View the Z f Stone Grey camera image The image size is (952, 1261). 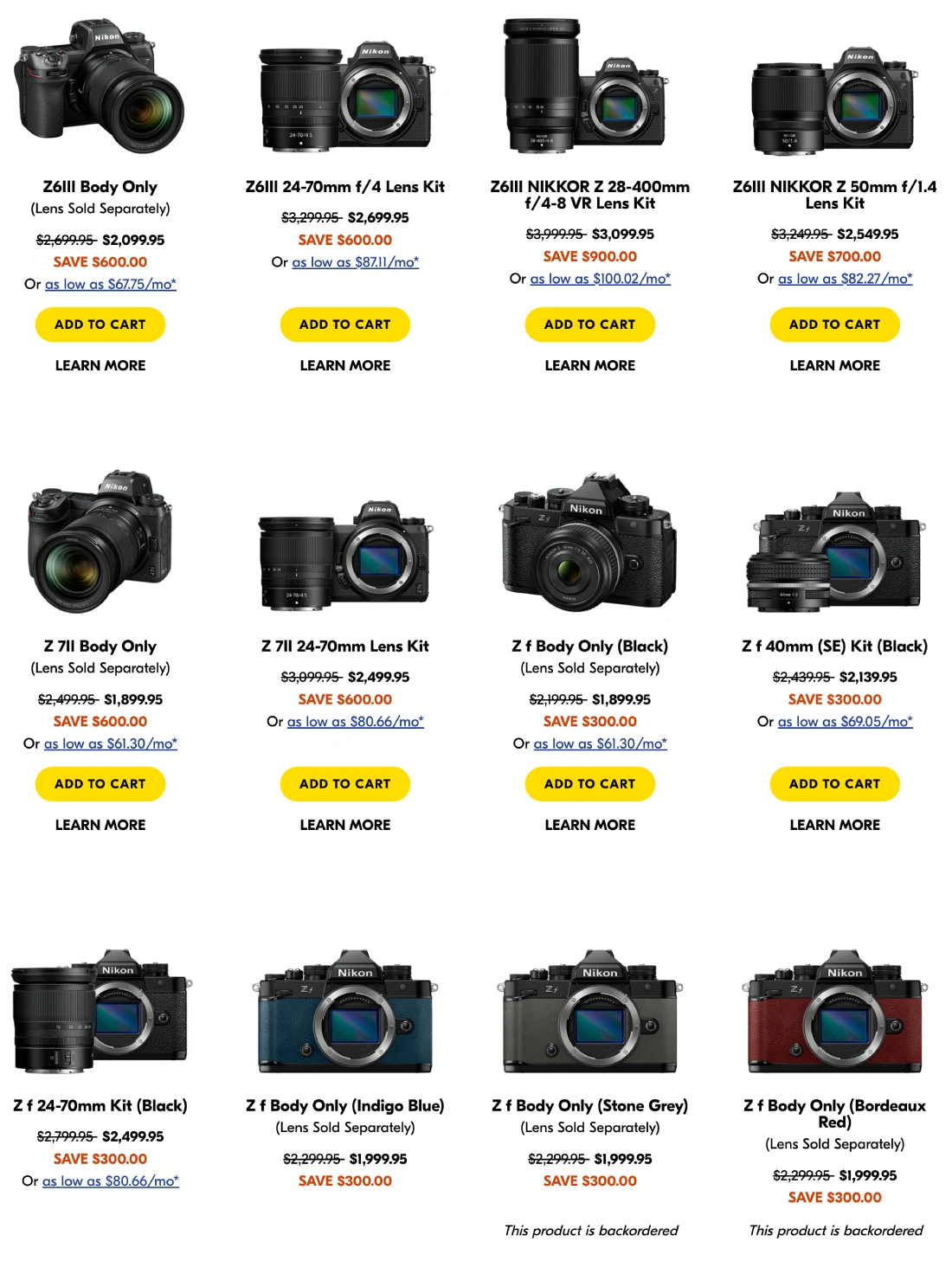tap(590, 1011)
